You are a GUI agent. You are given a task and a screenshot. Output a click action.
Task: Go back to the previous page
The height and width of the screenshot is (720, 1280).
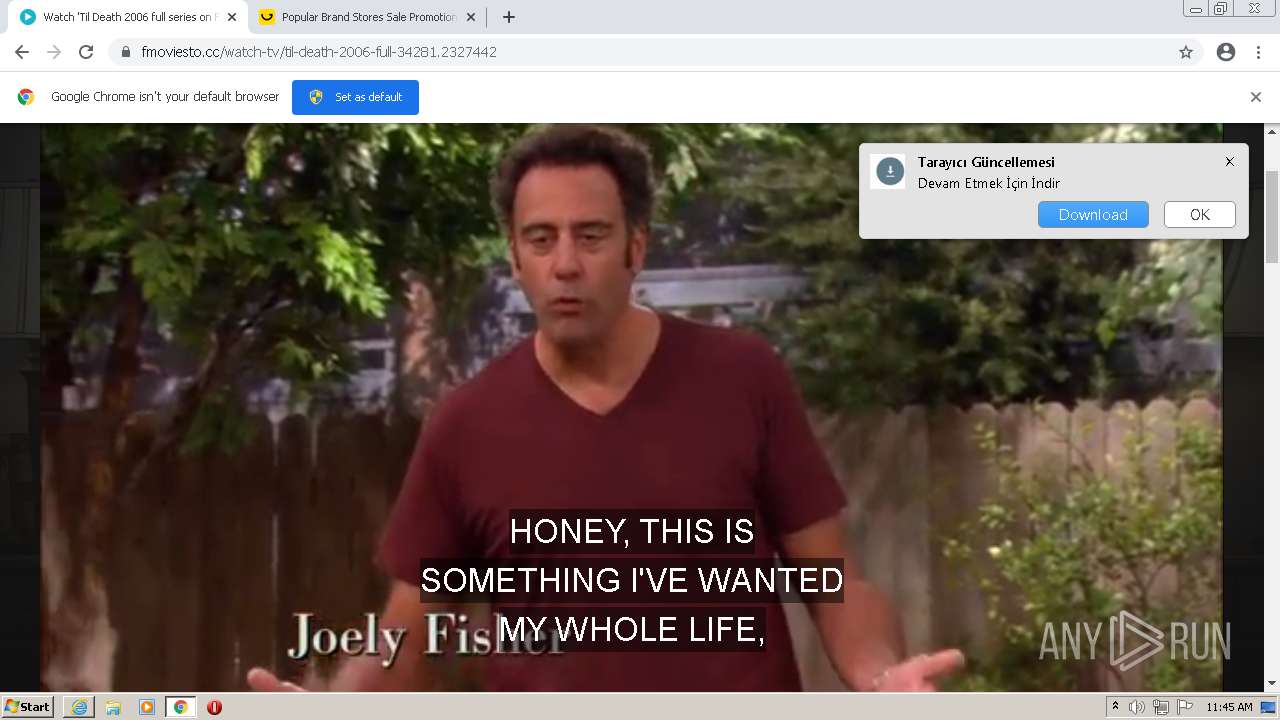22,52
